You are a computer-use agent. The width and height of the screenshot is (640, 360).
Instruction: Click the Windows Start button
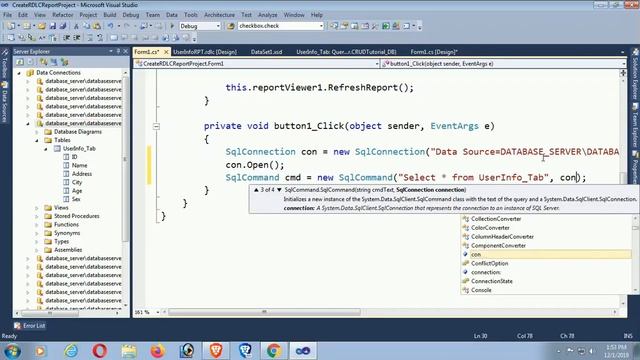[12, 351]
